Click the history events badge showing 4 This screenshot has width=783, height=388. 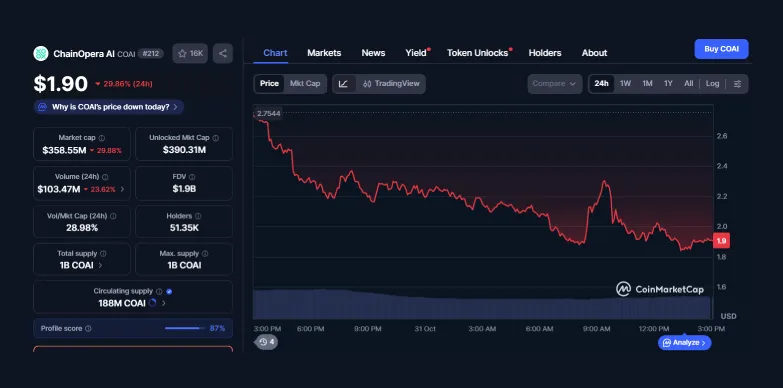(x=267, y=342)
